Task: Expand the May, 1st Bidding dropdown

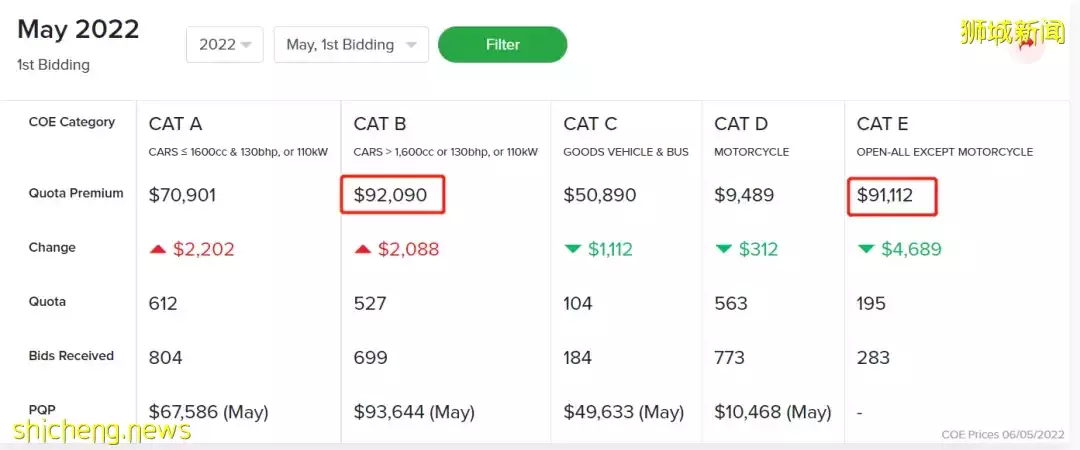Action: (351, 45)
